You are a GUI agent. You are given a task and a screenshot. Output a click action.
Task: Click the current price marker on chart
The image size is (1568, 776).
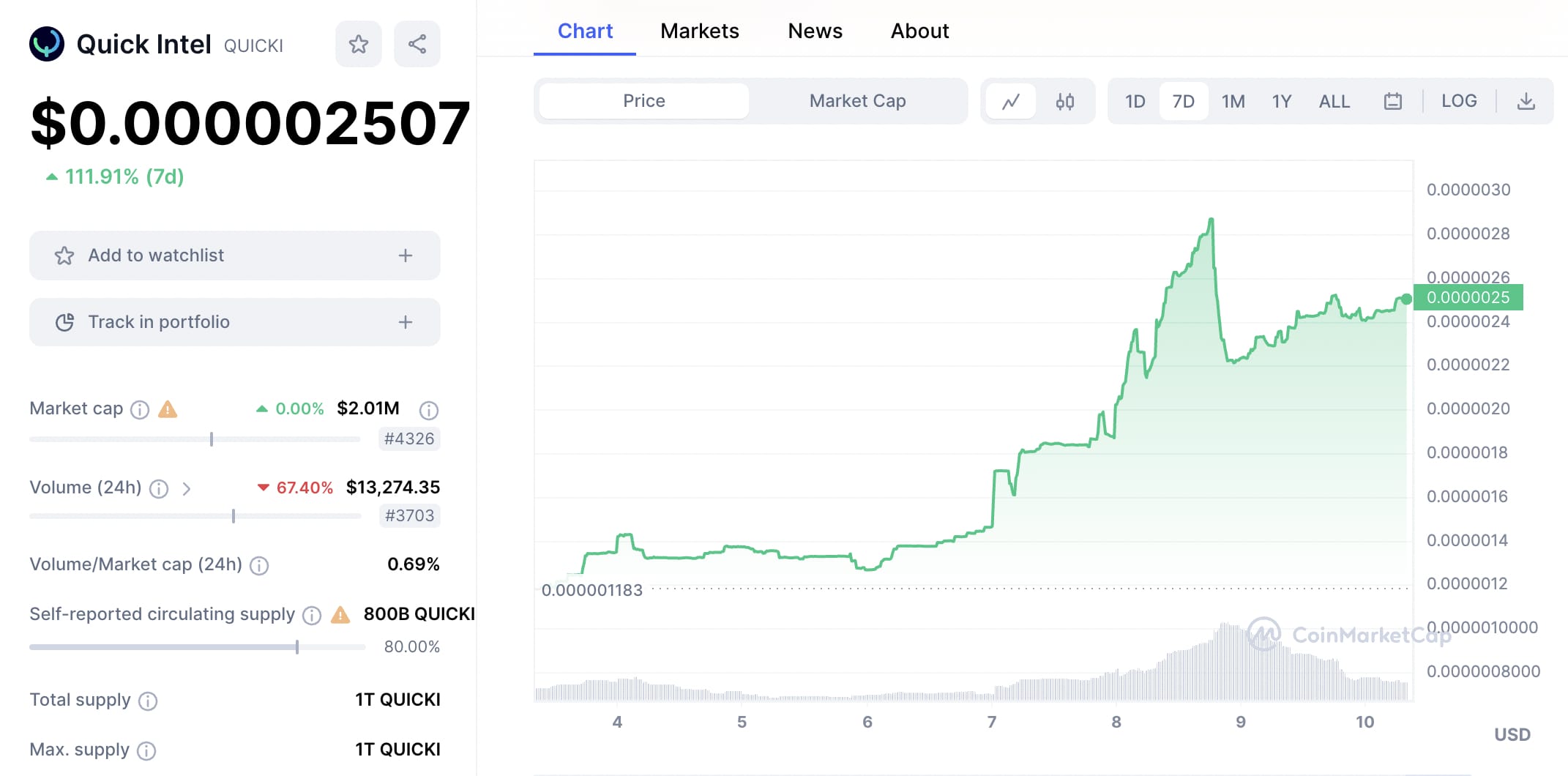1406,299
